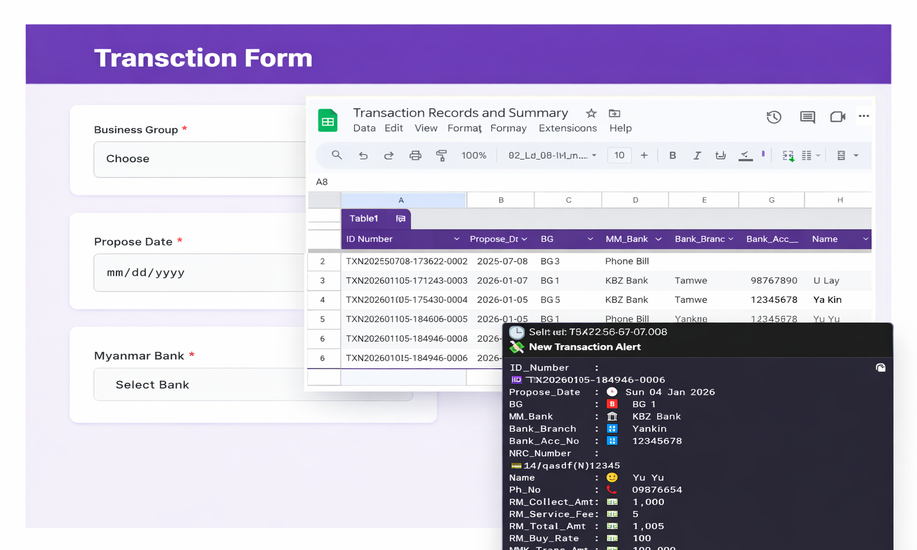The image size is (917, 550).
Task: Click the BG 3 cell
Action: click(550, 262)
